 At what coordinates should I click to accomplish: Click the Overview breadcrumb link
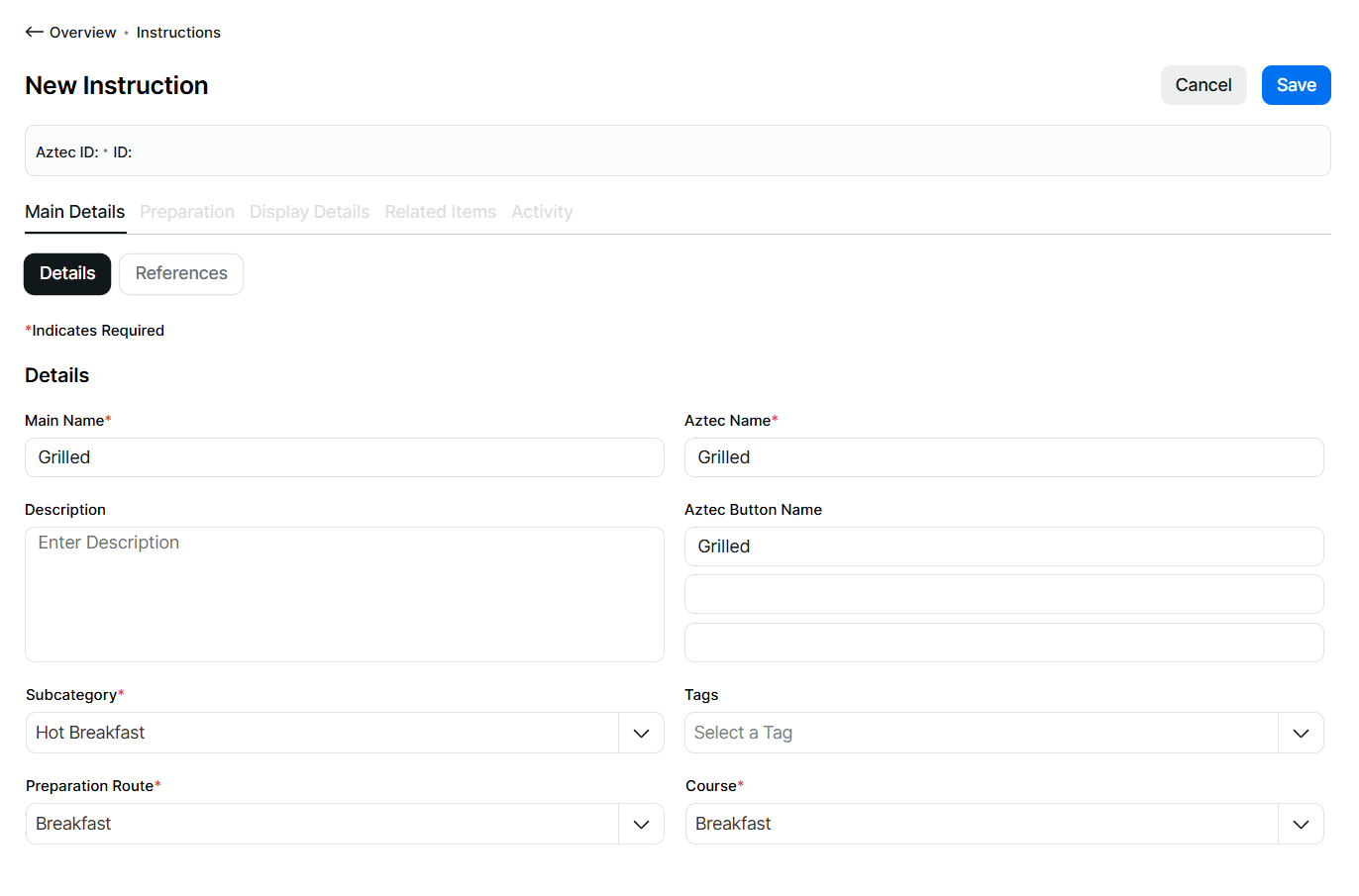point(82,33)
